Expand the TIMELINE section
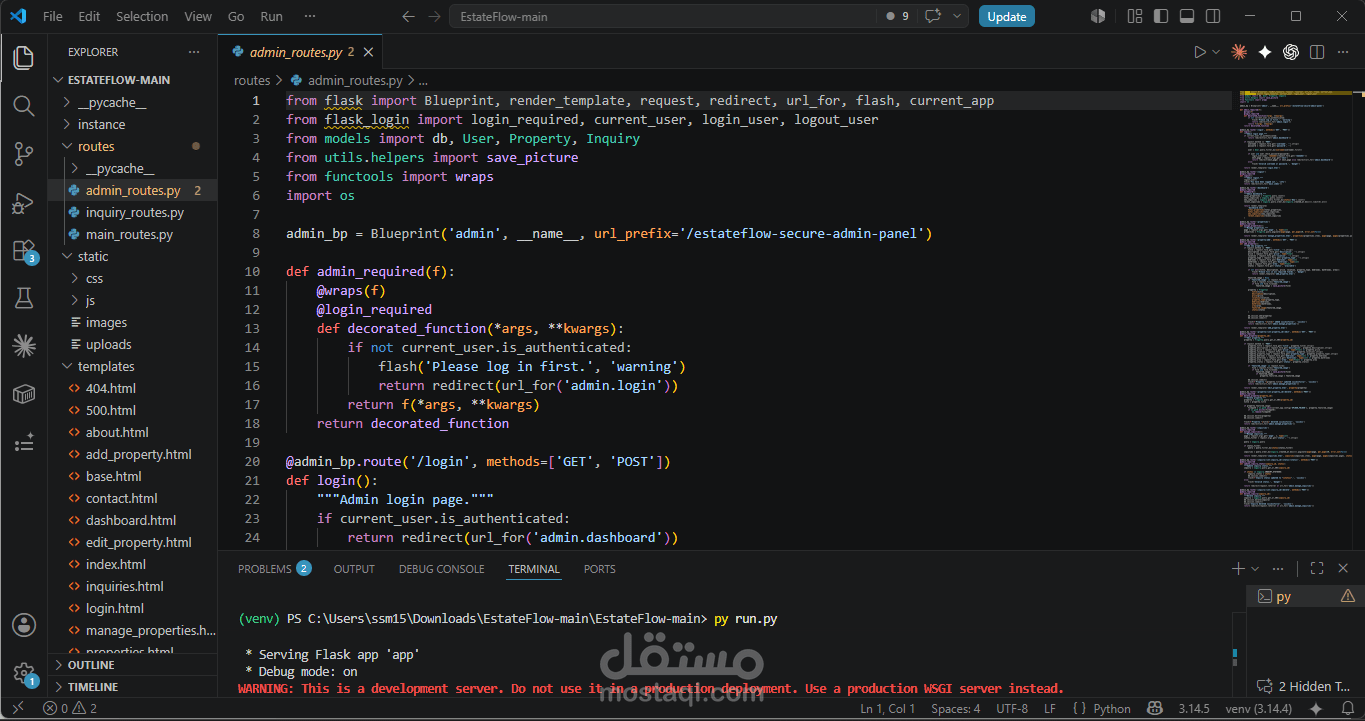Viewport: 1365px width, 721px height. (x=93, y=687)
